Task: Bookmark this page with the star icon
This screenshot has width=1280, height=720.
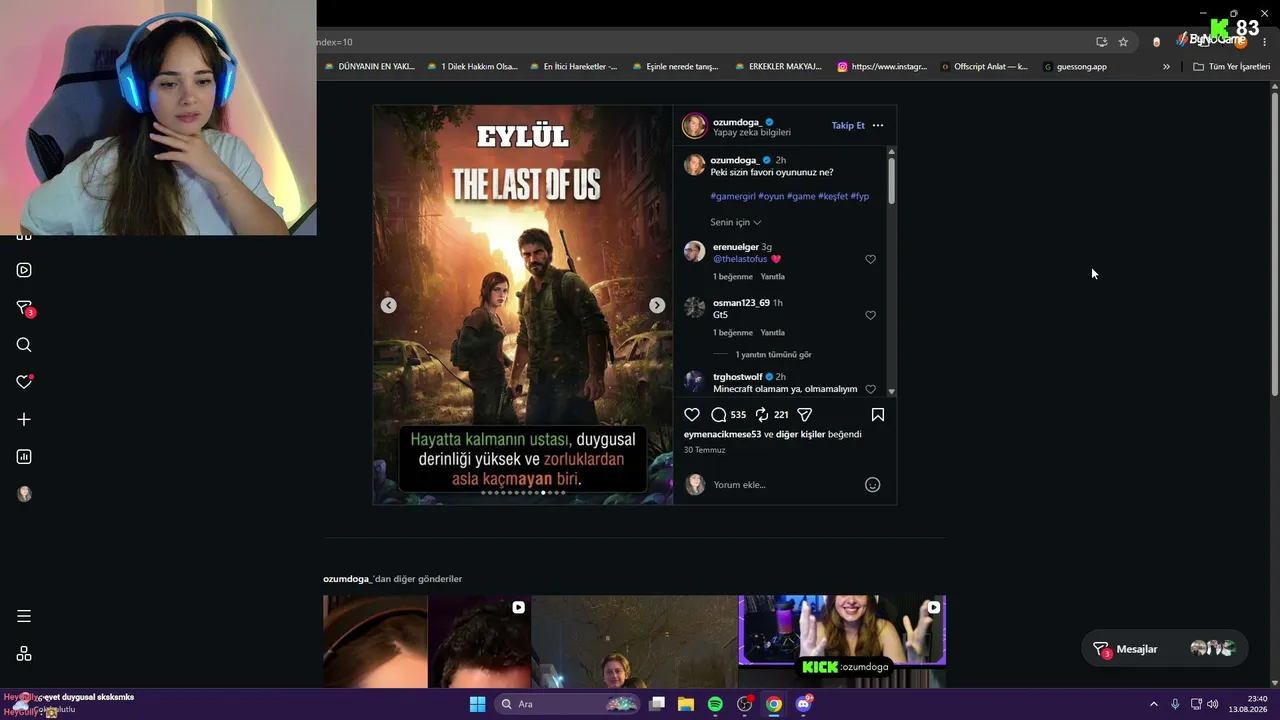Action: 1123,42
